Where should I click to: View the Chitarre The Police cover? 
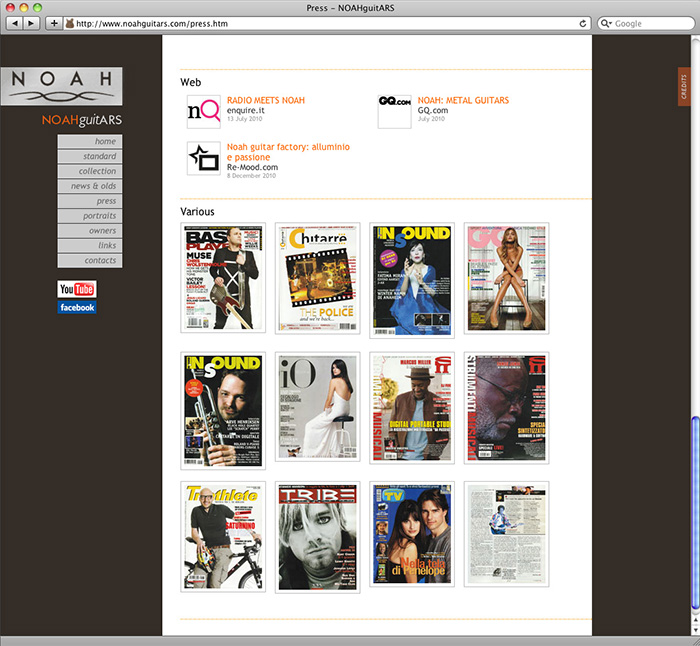pos(317,278)
